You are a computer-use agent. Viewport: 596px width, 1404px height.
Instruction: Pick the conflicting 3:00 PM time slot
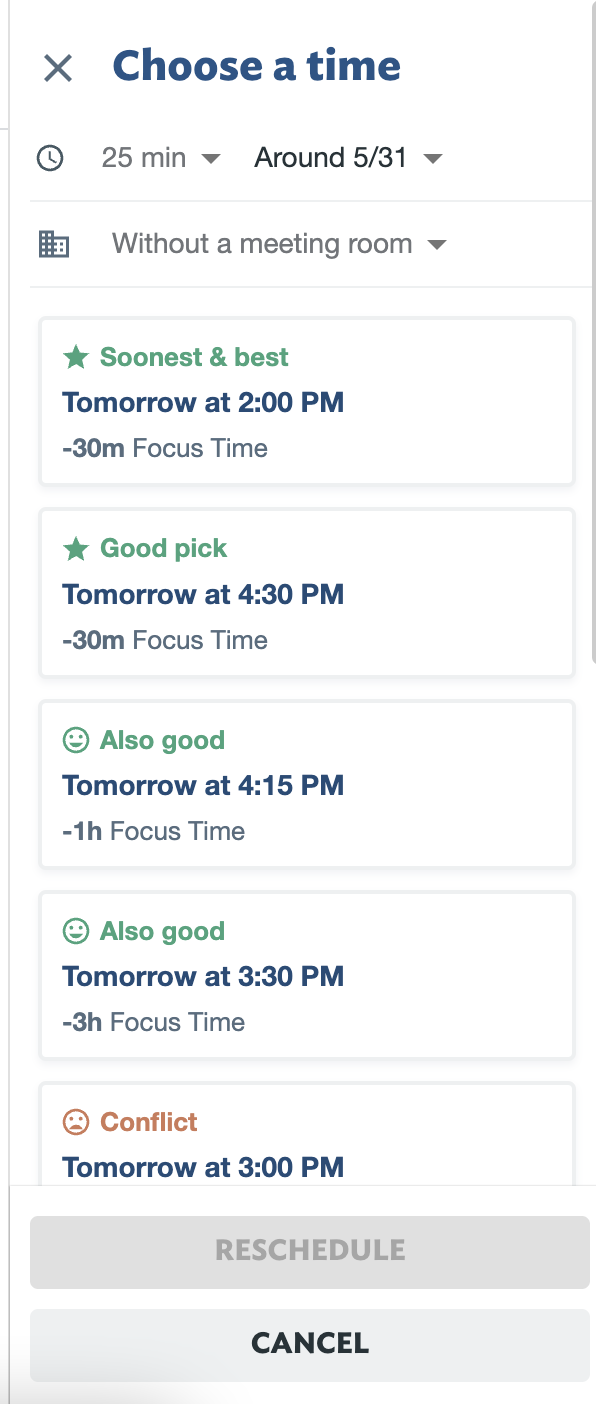pos(307,1134)
